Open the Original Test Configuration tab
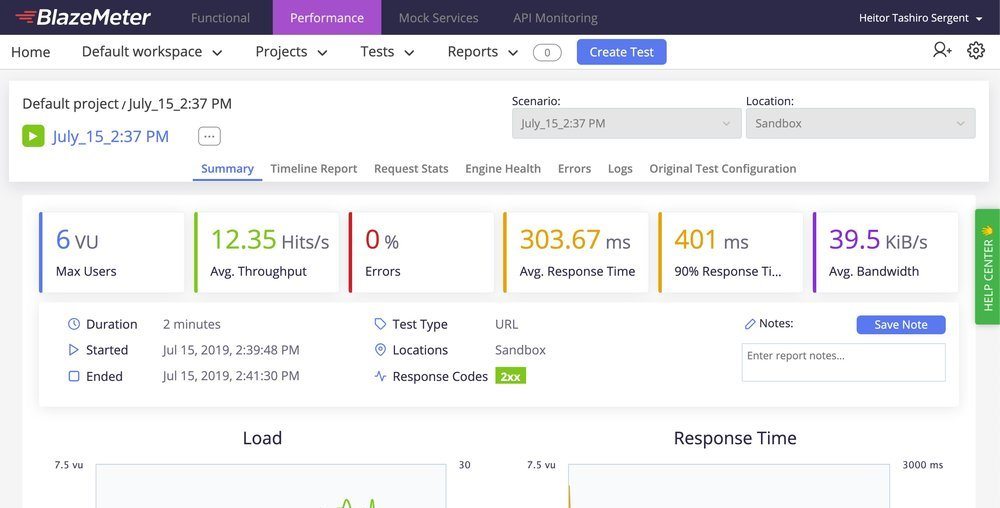The image size is (1000, 508). (x=723, y=169)
